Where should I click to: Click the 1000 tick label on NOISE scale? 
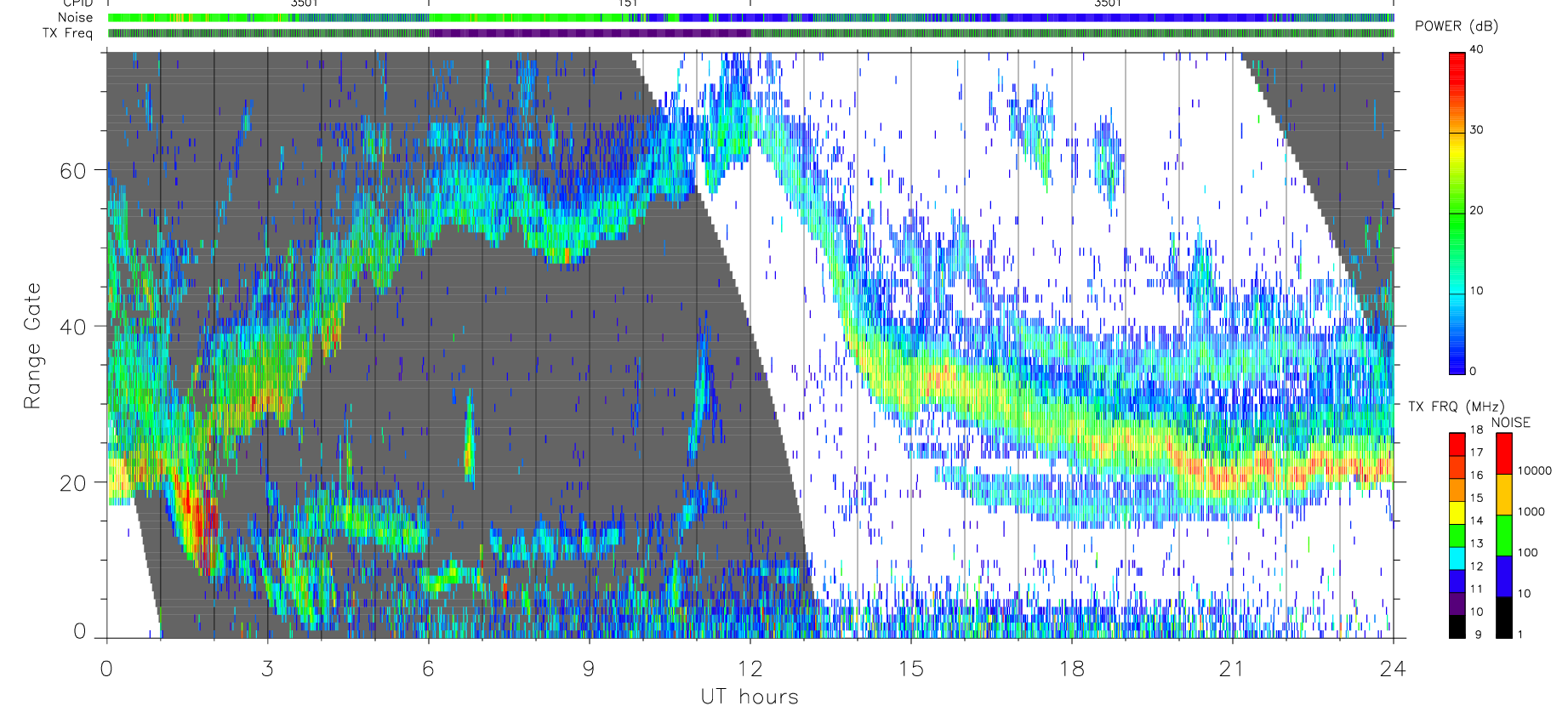pos(1531,511)
